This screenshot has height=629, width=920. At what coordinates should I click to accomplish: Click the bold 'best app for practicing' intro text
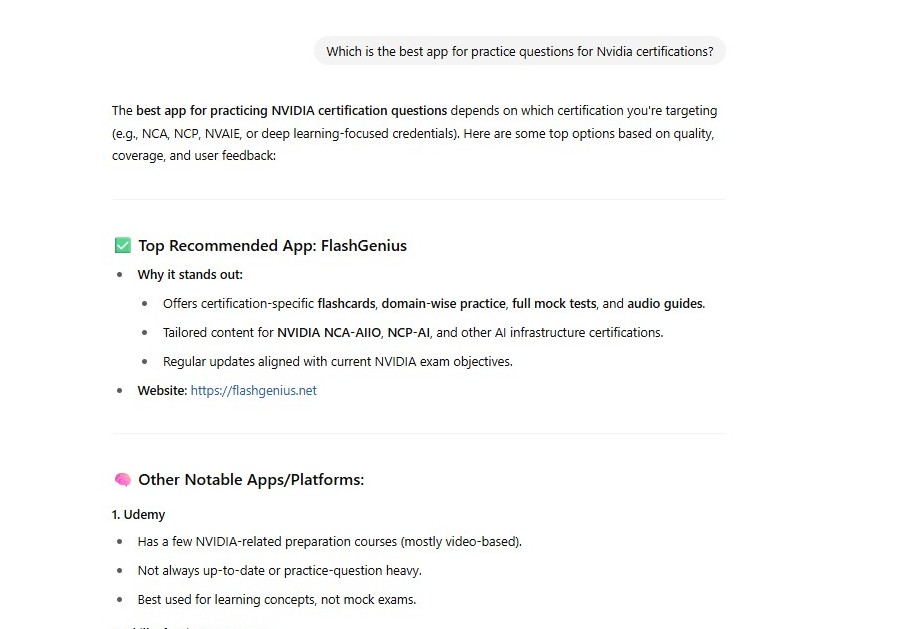click(x=292, y=111)
